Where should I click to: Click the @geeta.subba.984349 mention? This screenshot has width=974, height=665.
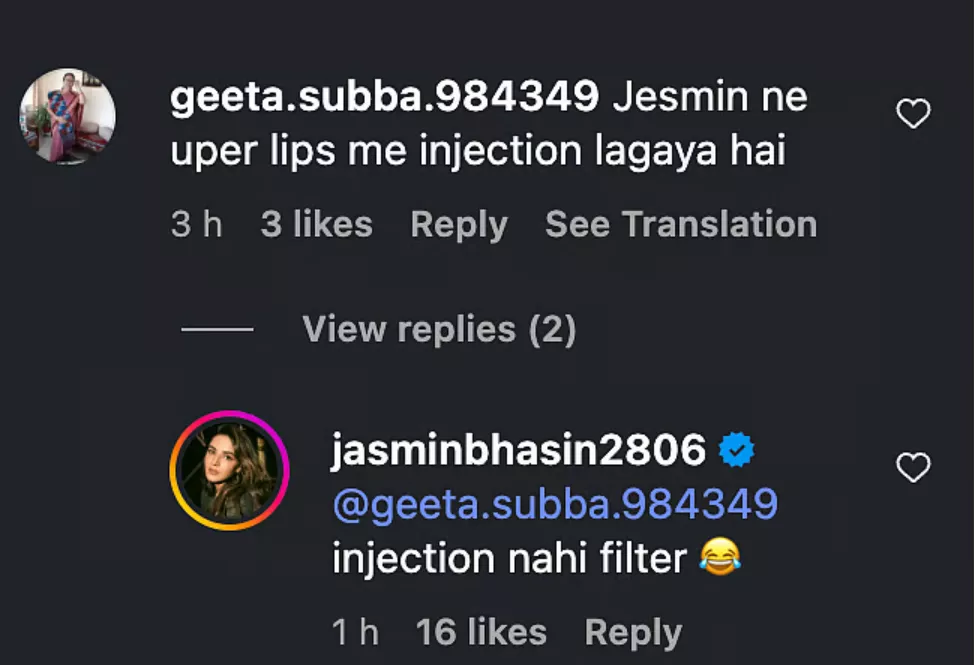coord(554,504)
